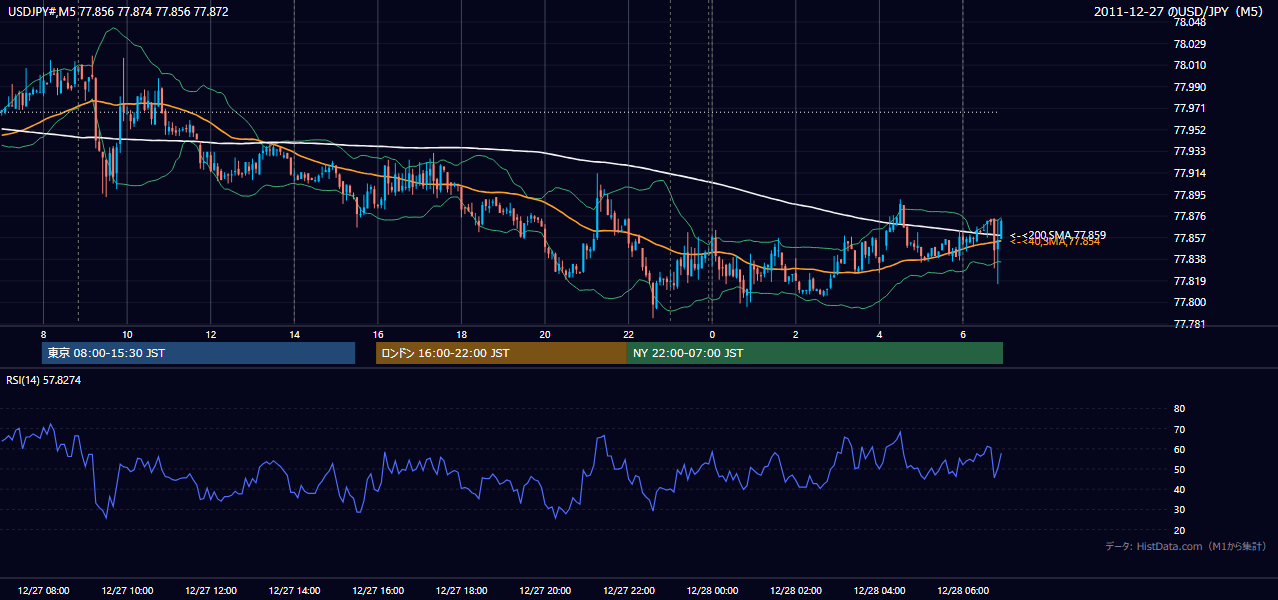1278x600 pixels.
Task: Click RSI axis level 20
Action: (x=1179, y=530)
